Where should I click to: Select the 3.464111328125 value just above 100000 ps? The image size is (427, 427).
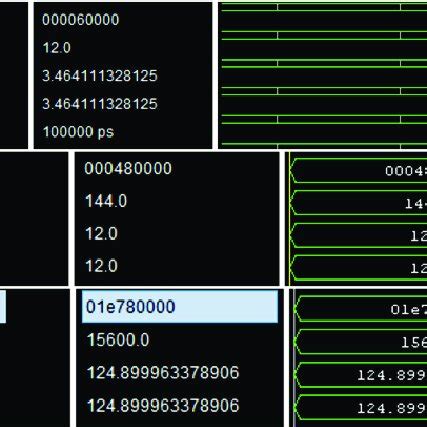[x=100, y=104]
